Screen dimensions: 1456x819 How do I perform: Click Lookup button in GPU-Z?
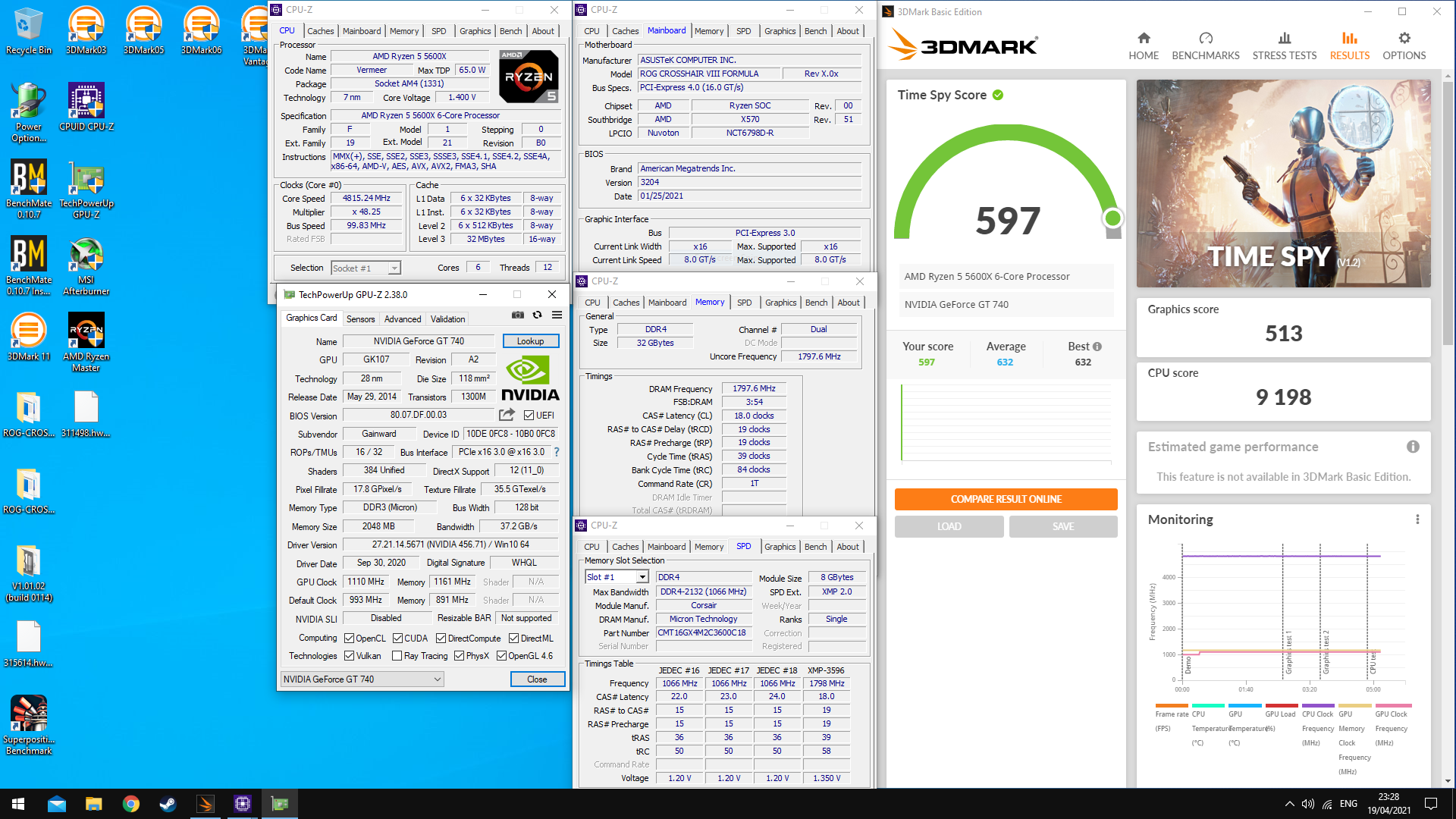click(x=531, y=341)
